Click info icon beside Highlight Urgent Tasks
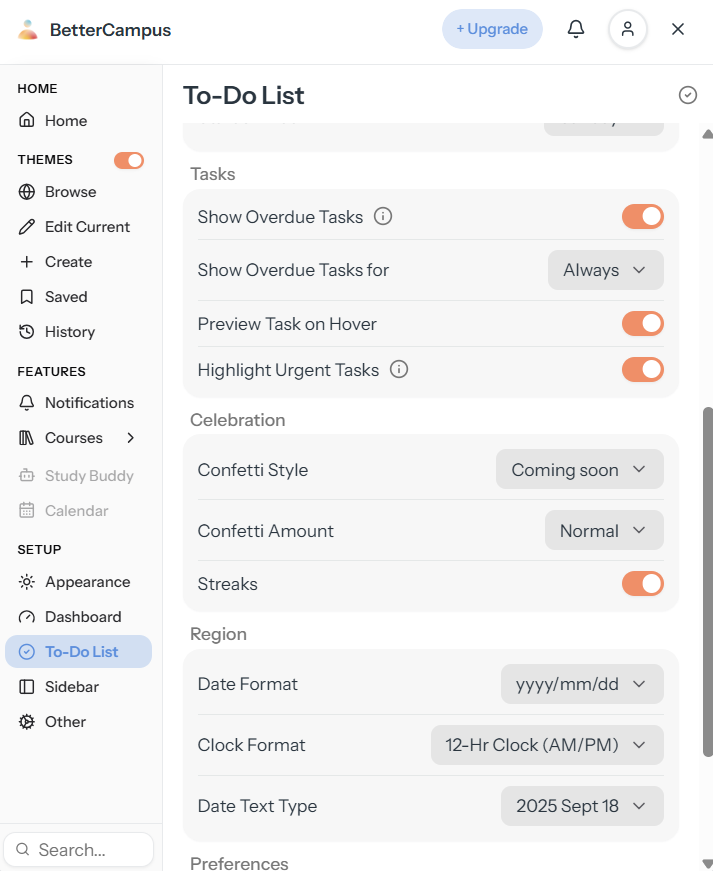Screen dimensions: 713x871 pos(399,369)
